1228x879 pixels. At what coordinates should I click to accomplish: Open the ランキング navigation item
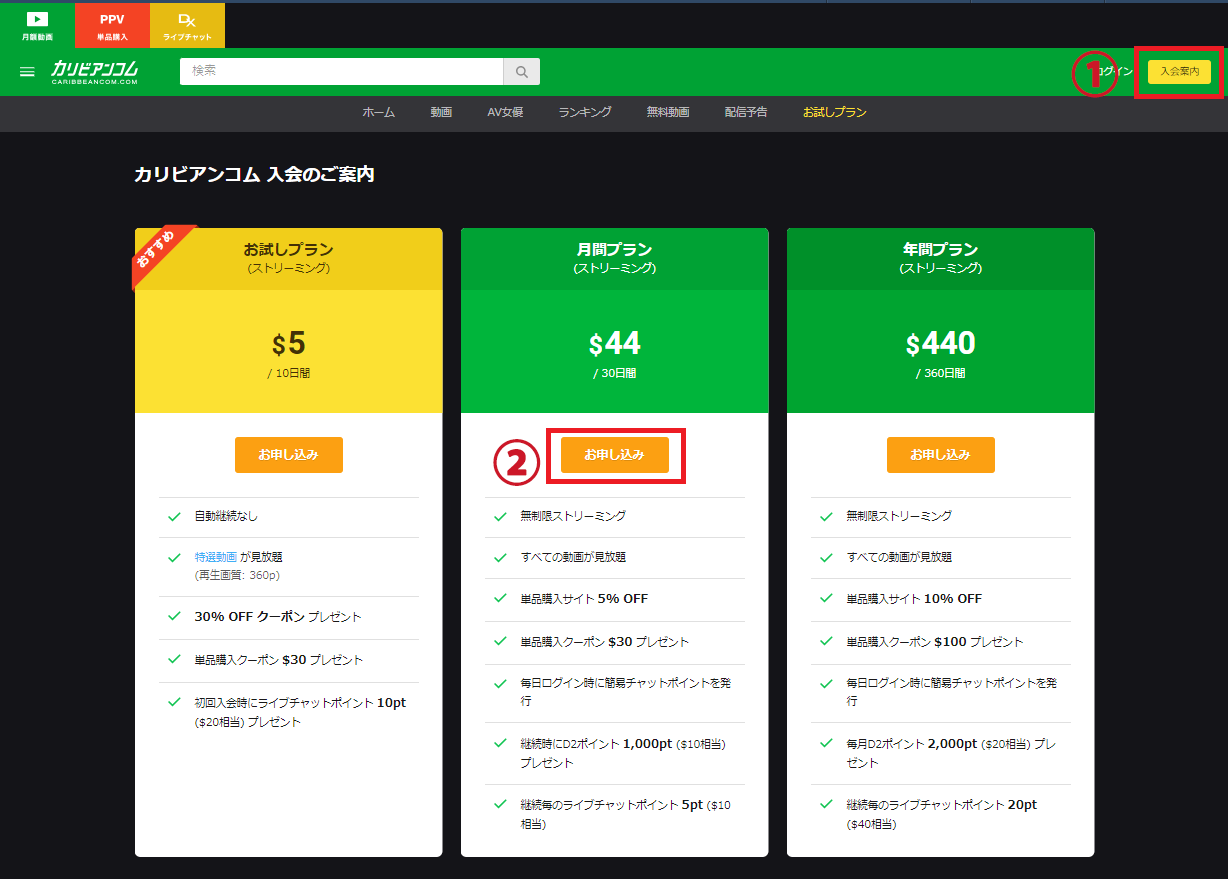585,113
